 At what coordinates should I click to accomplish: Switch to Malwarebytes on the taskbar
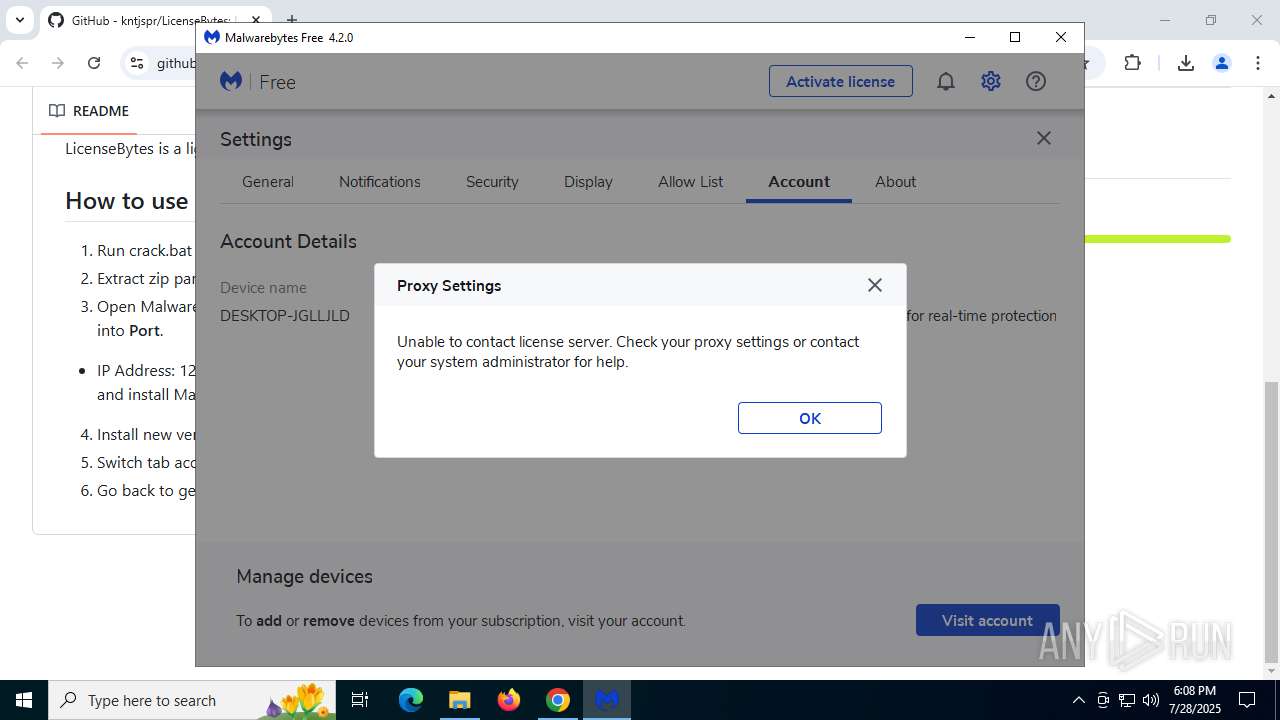point(607,700)
